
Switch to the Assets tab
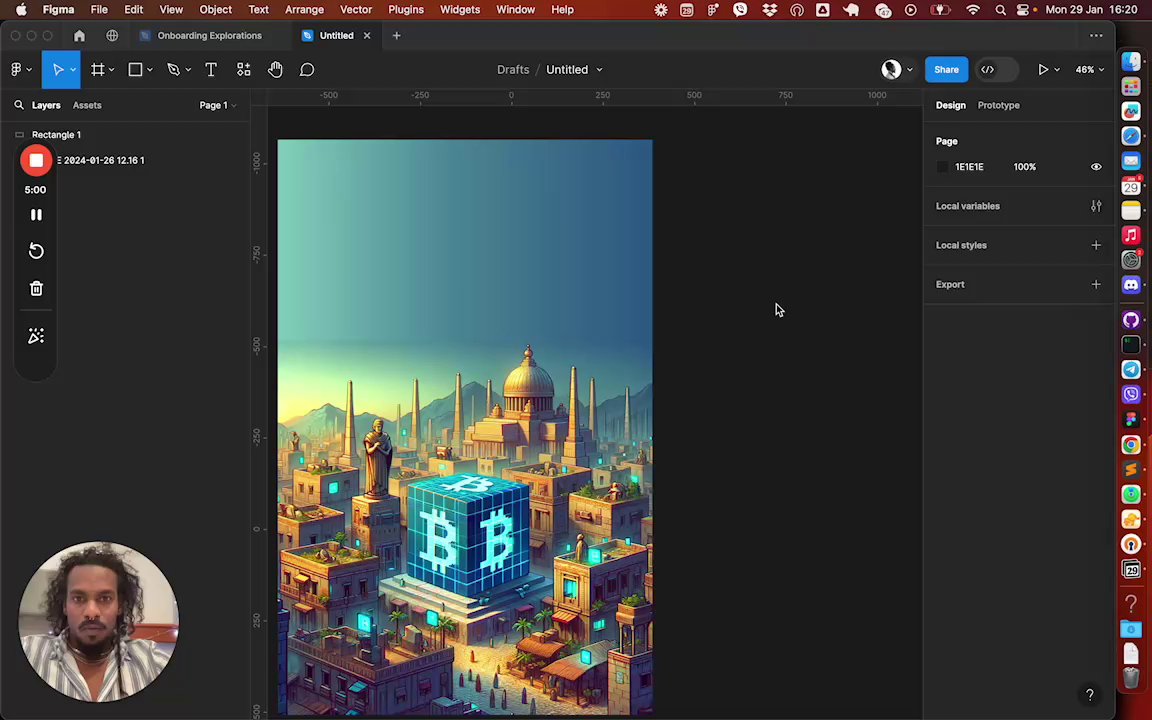[87, 105]
